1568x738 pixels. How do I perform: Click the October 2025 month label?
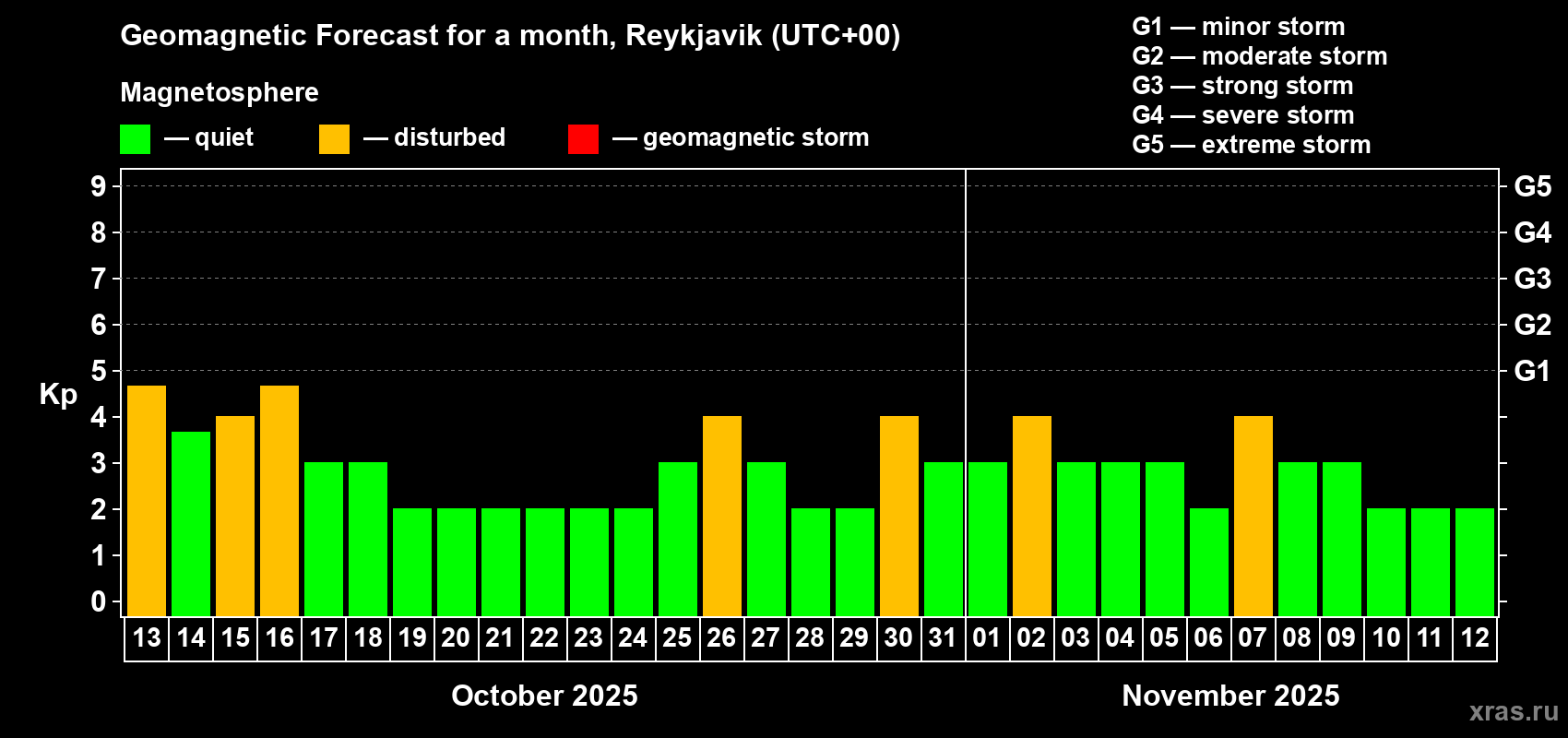(544, 696)
